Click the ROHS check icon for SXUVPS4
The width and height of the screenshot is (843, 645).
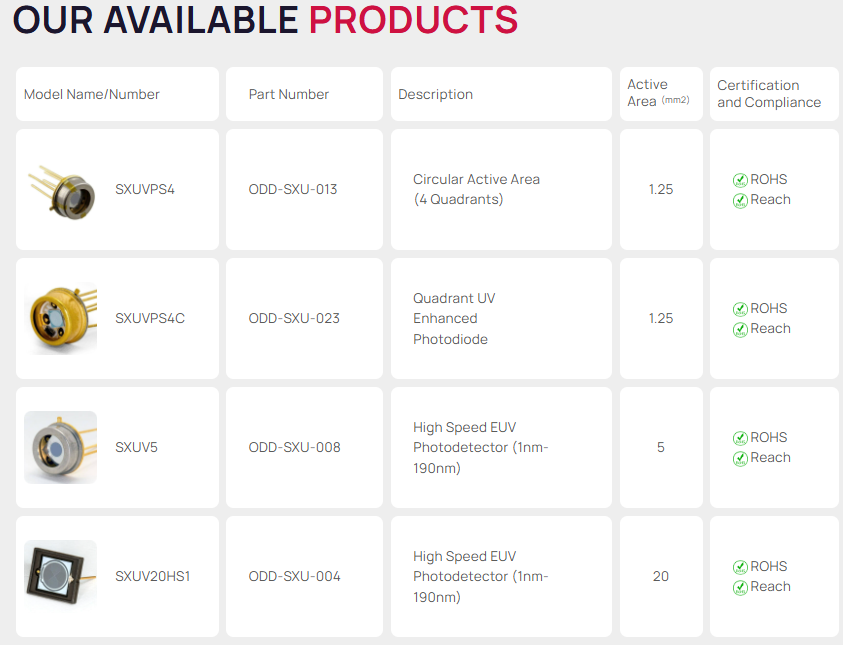pos(740,180)
